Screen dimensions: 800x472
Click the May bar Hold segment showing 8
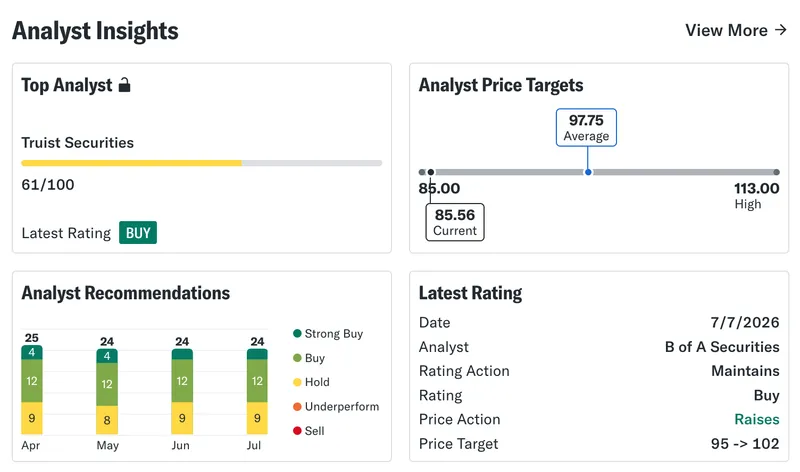pos(107,420)
